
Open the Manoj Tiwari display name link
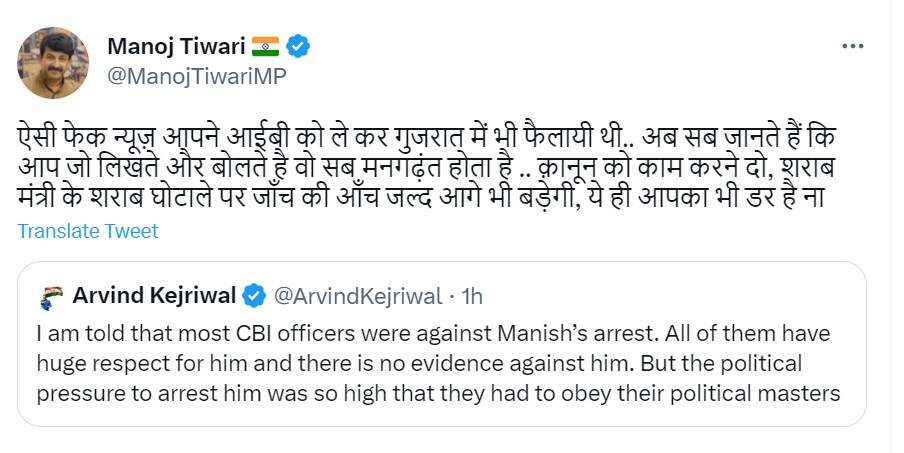click(177, 46)
